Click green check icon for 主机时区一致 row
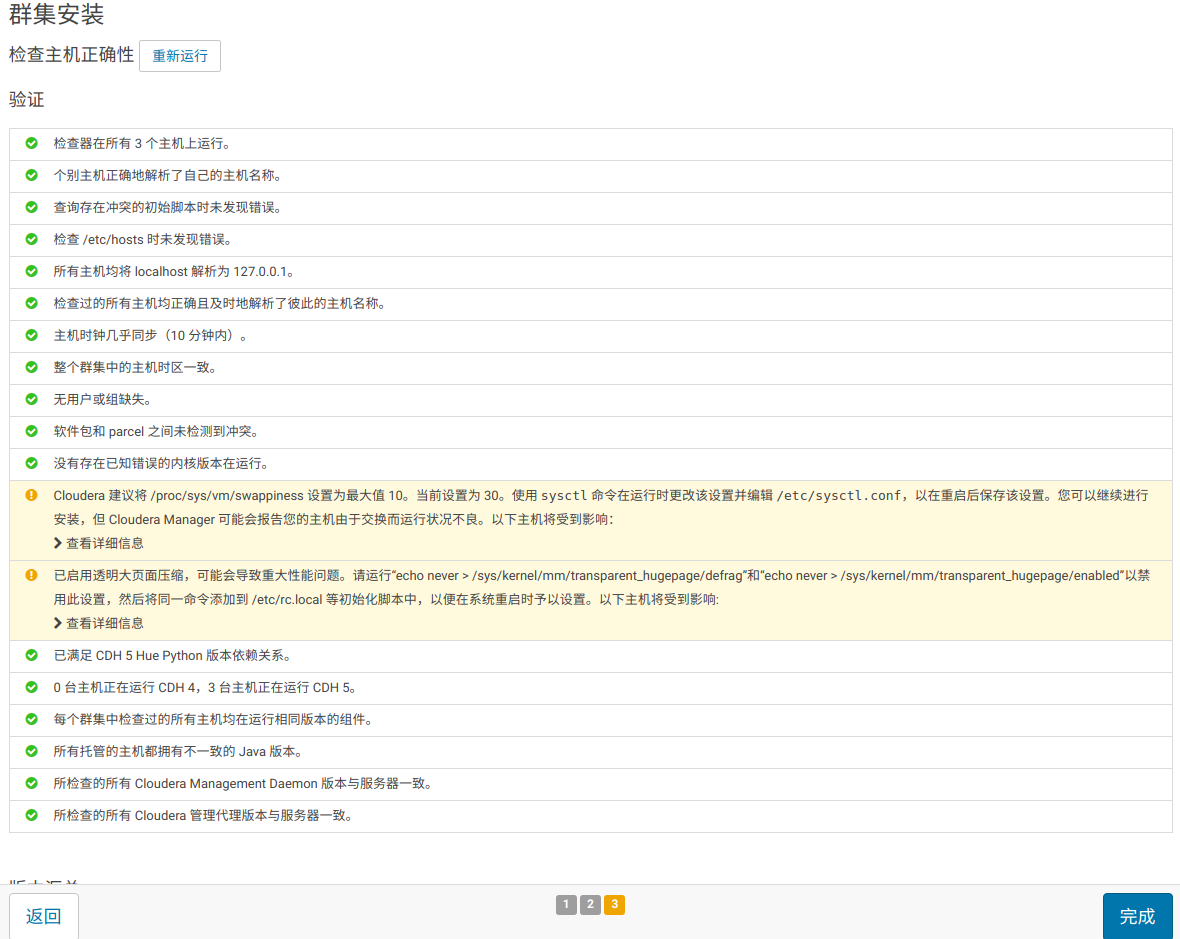 point(32,366)
